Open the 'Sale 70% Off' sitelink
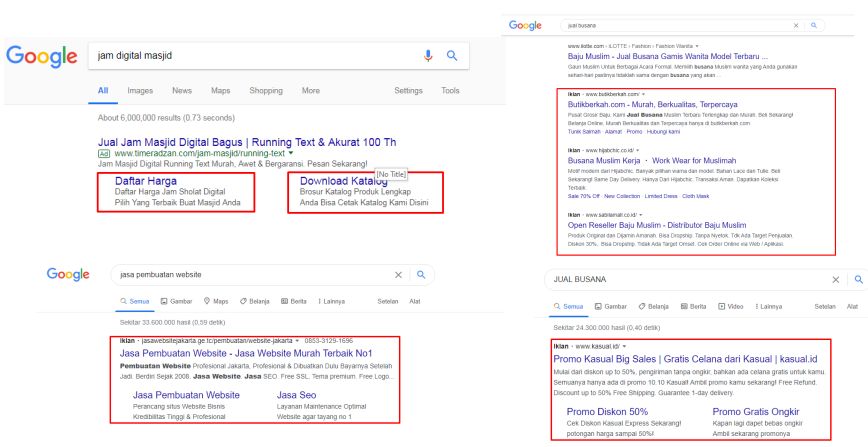Screen dimensions: 868x447 [x=584, y=196]
